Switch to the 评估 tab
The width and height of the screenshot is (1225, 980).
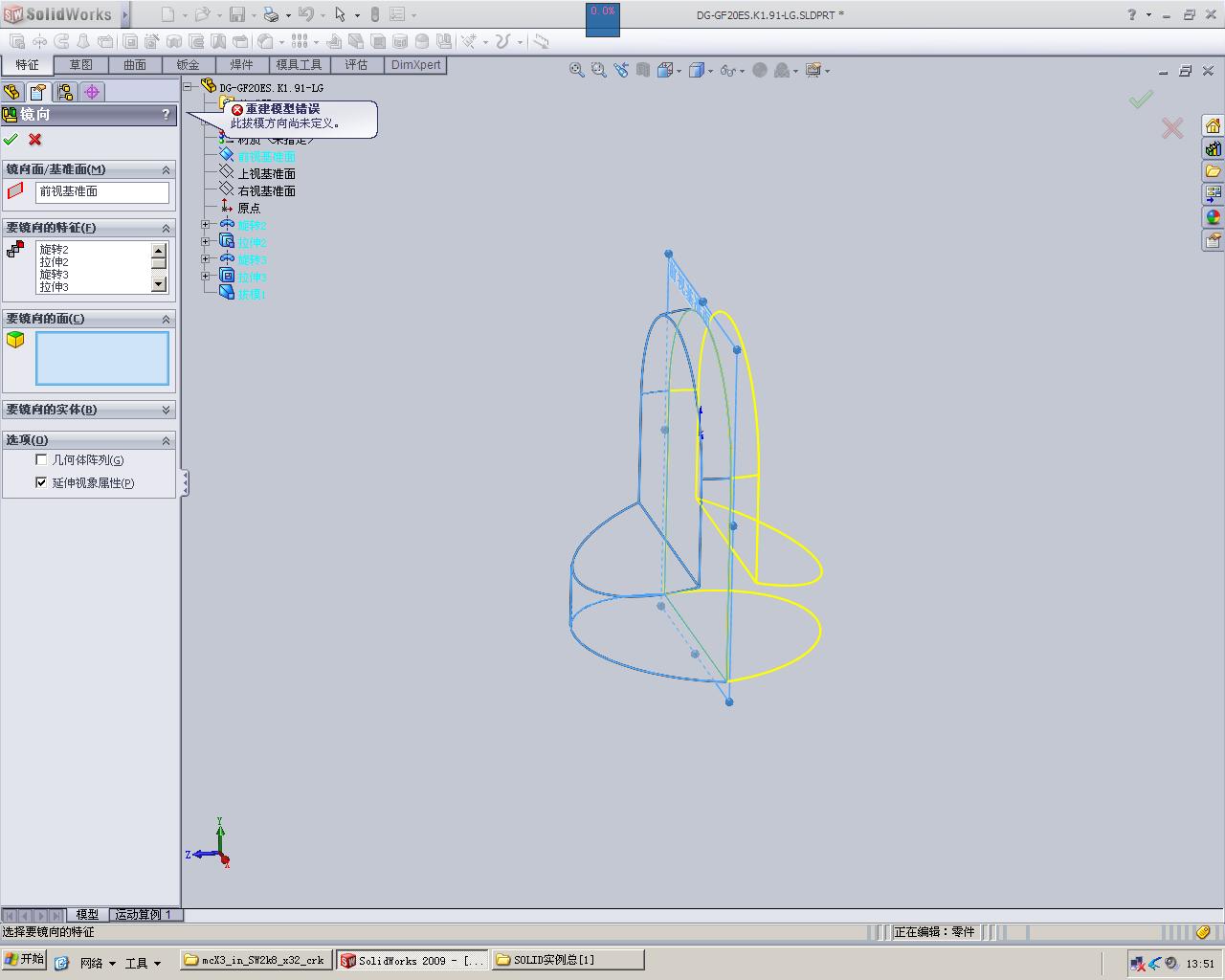click(356, 65)
